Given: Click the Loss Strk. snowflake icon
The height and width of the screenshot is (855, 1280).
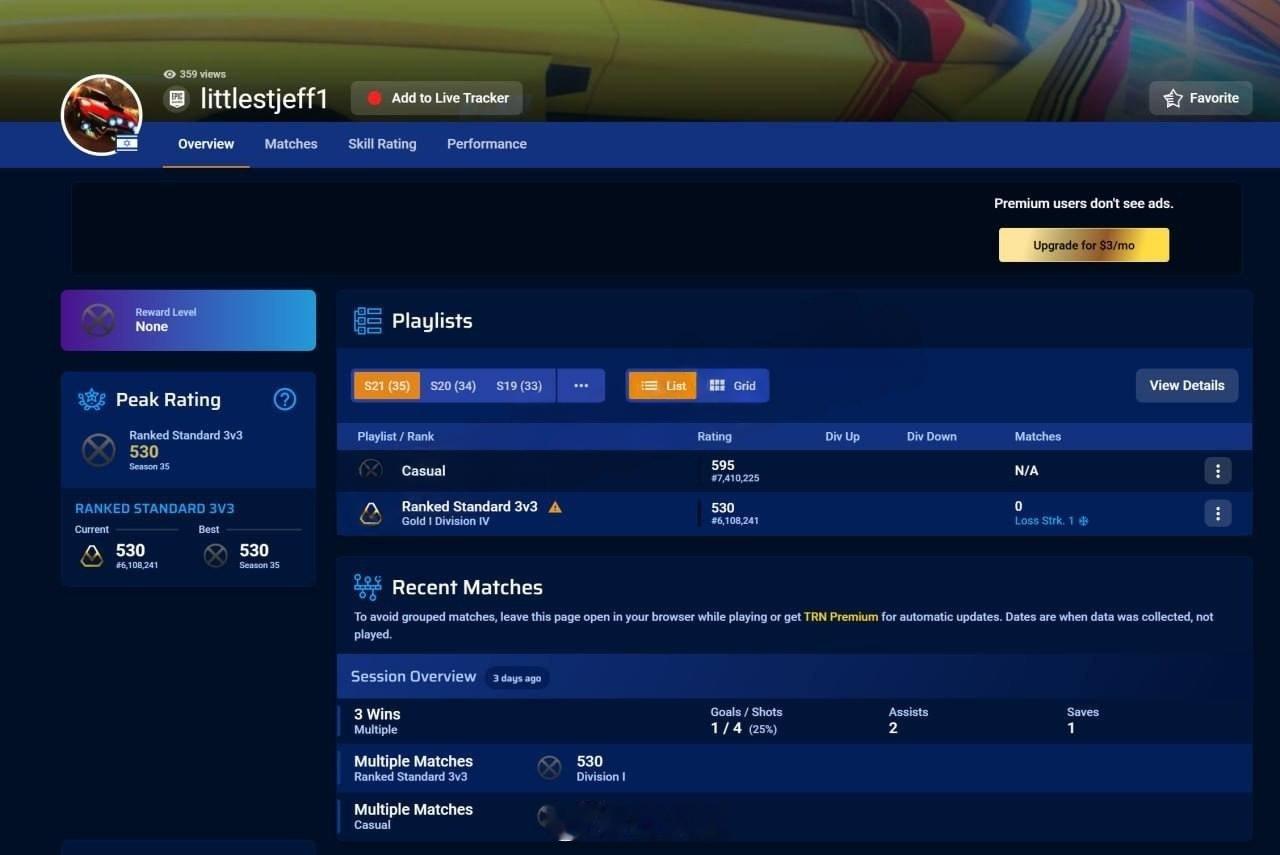Looking at the screenshot, I should [x=1083, y=521].
